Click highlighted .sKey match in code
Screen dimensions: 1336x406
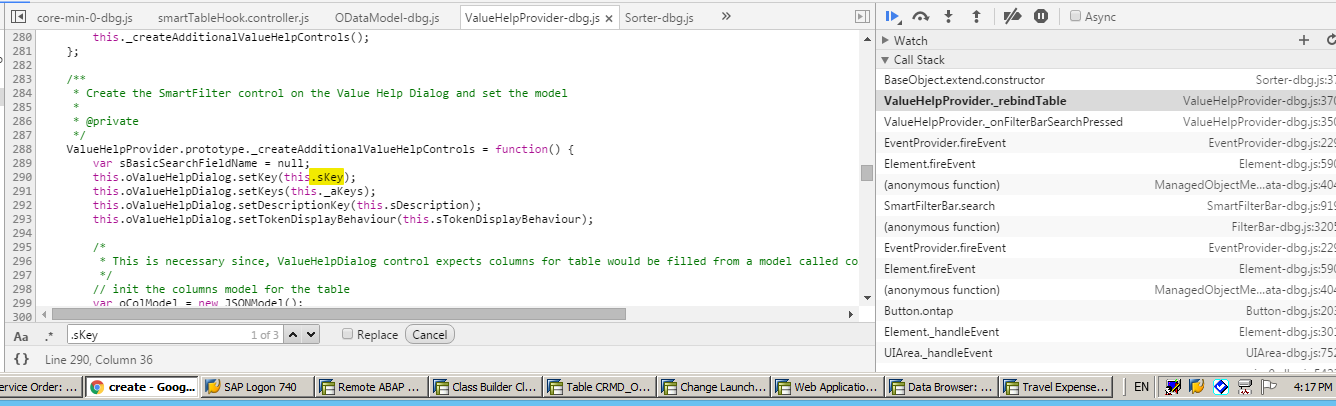[x=326, y=177]
